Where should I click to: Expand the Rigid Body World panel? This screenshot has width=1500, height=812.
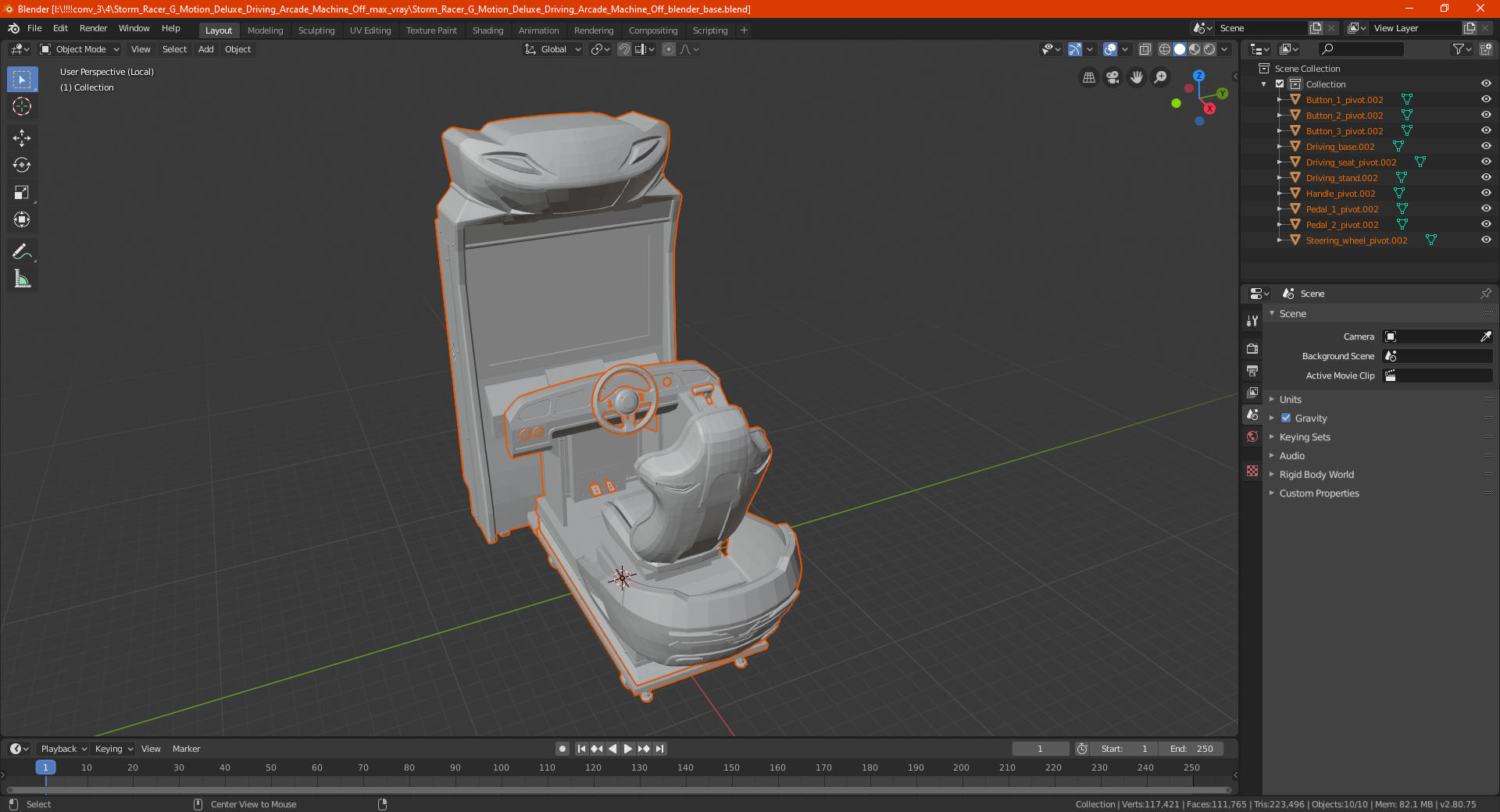1316,474
